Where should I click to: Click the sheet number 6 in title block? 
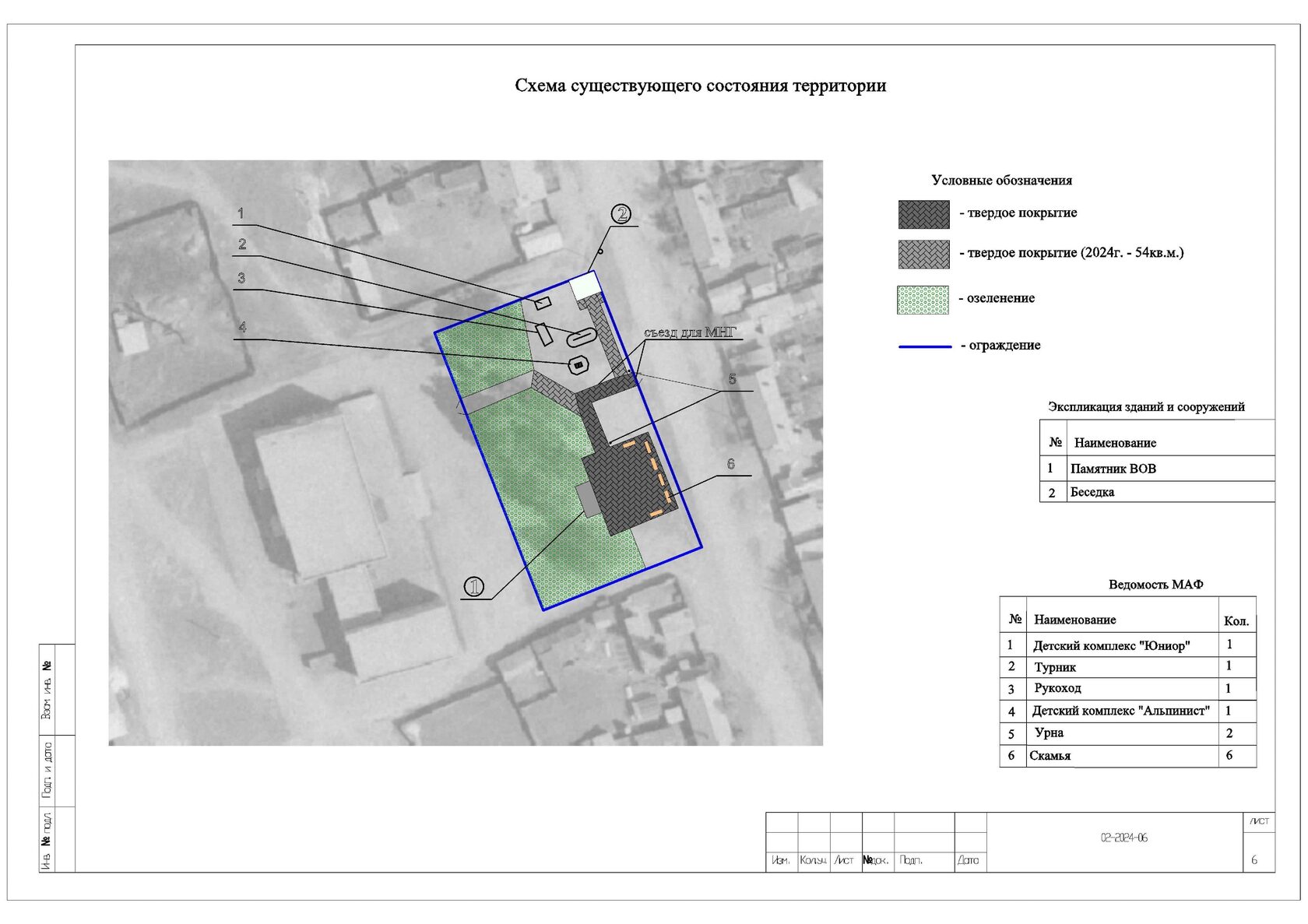click(x=1254, y=861)
